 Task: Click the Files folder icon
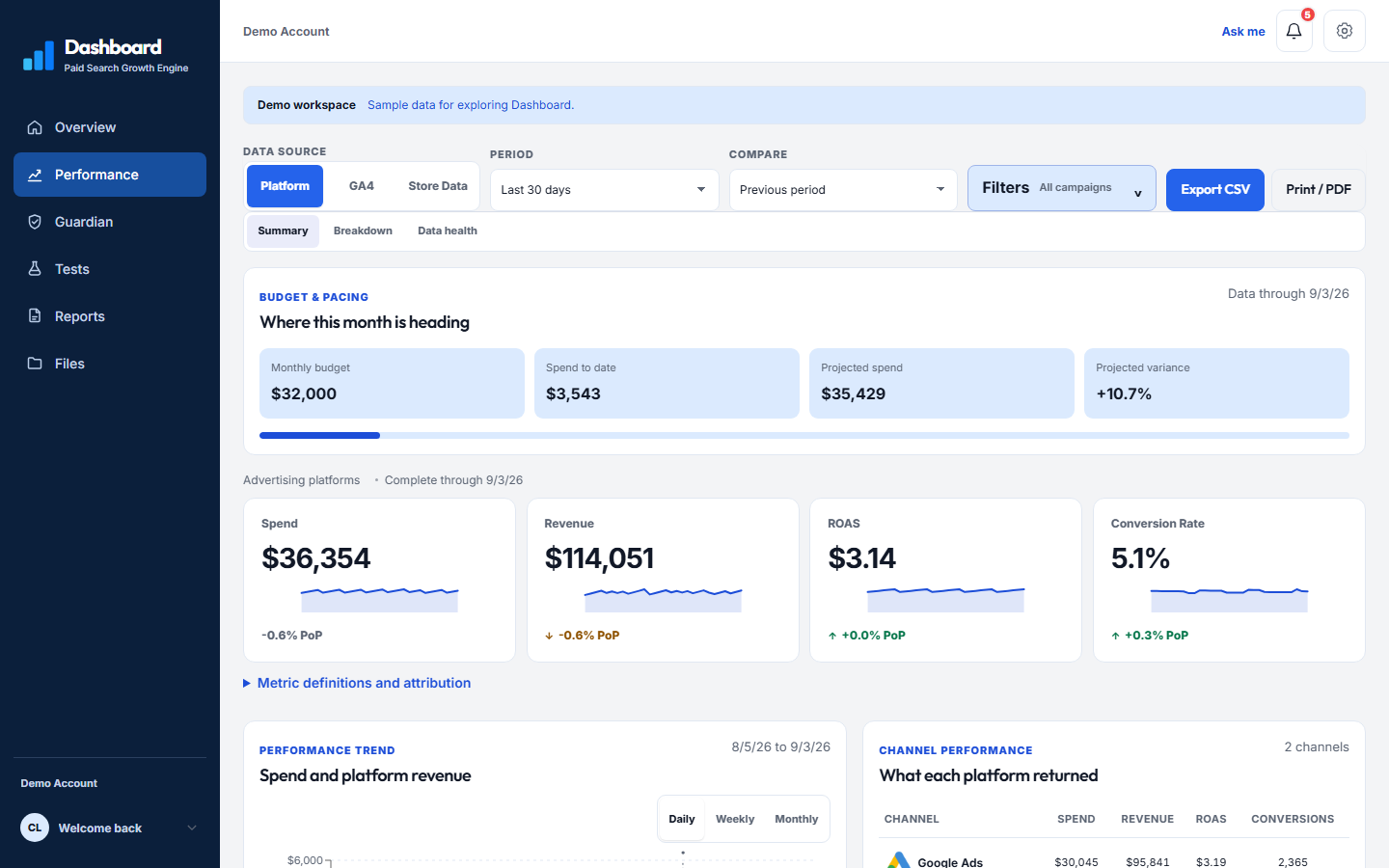[x=35, y=364]
